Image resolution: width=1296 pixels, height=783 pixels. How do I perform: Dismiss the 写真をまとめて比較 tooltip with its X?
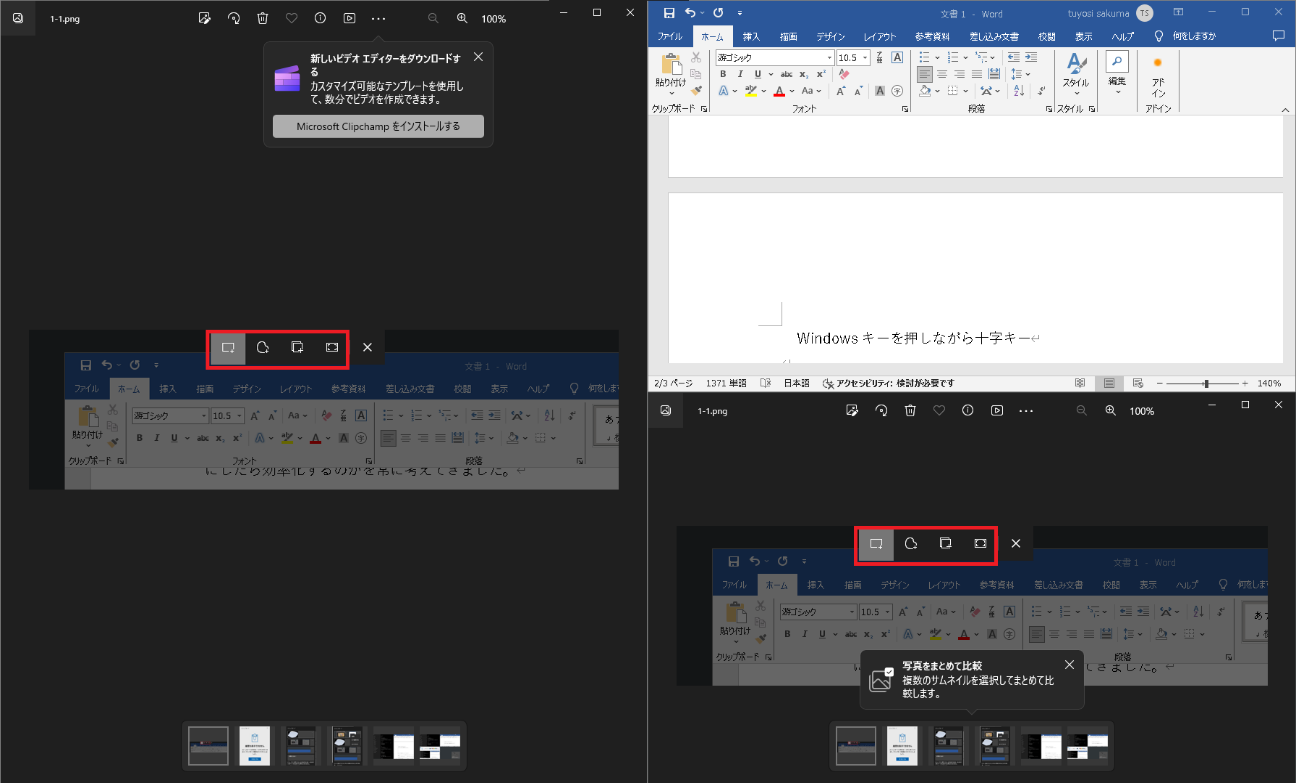(x=1069, y=664)
